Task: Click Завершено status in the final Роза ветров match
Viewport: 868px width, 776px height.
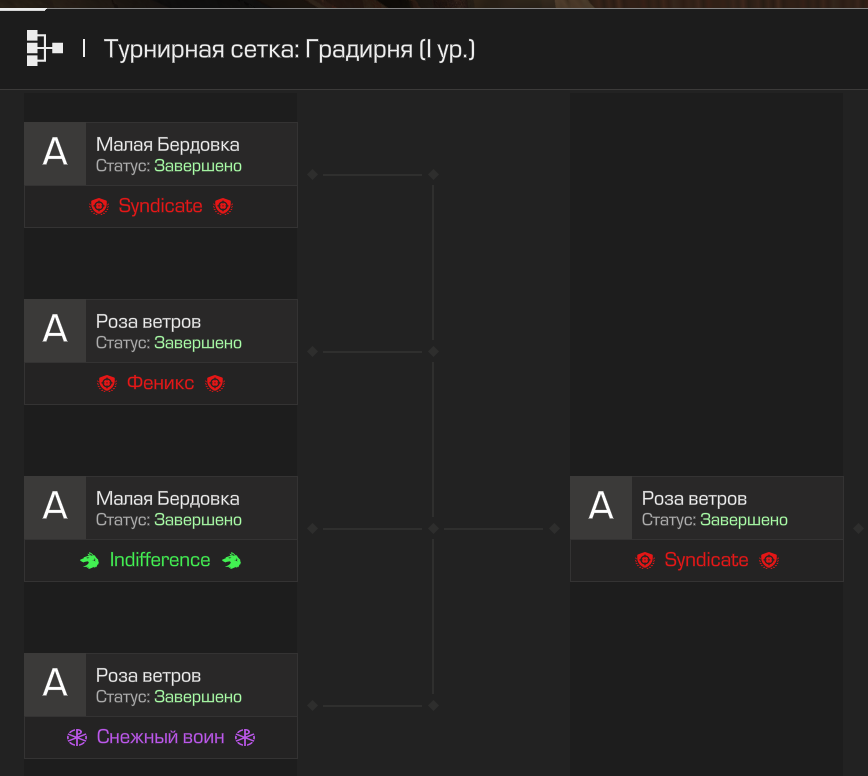Action: click(x=743, y=520)
